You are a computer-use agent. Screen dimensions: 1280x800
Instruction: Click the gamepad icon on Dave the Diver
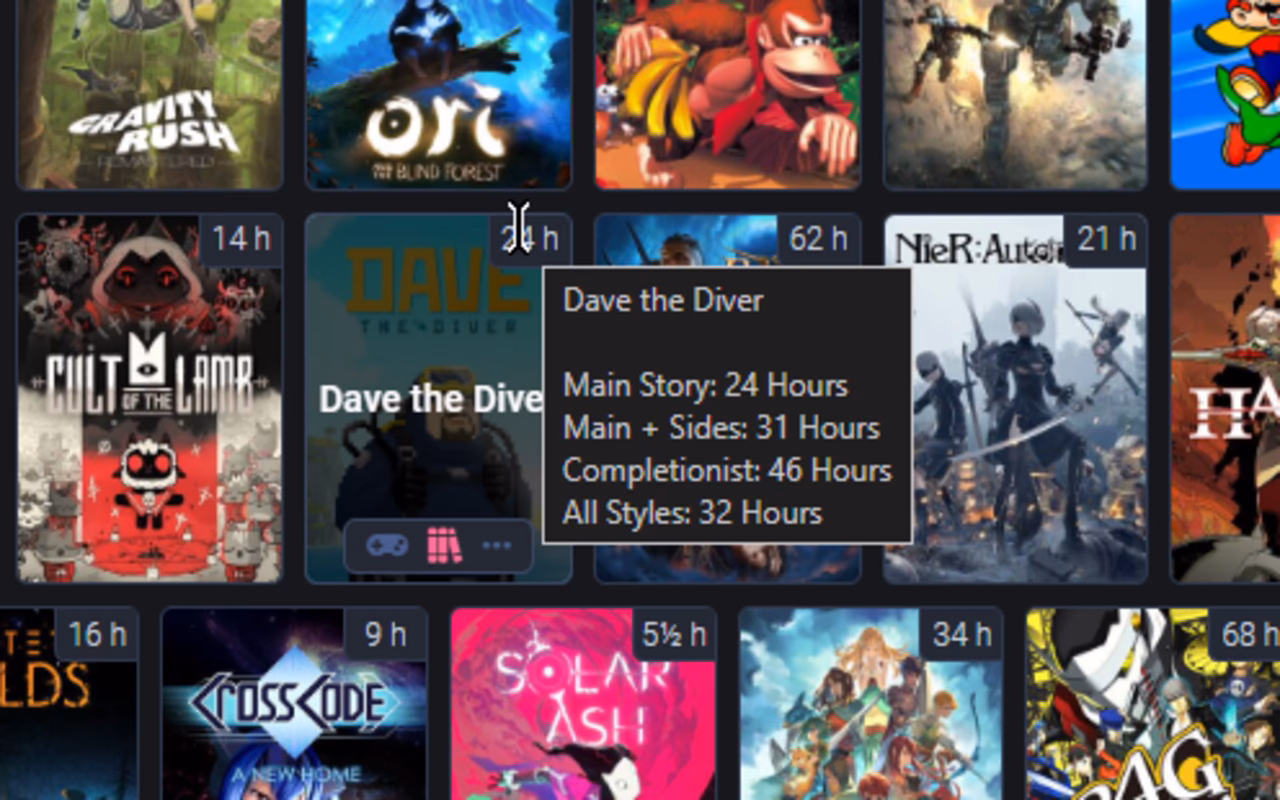click(386, 546)
